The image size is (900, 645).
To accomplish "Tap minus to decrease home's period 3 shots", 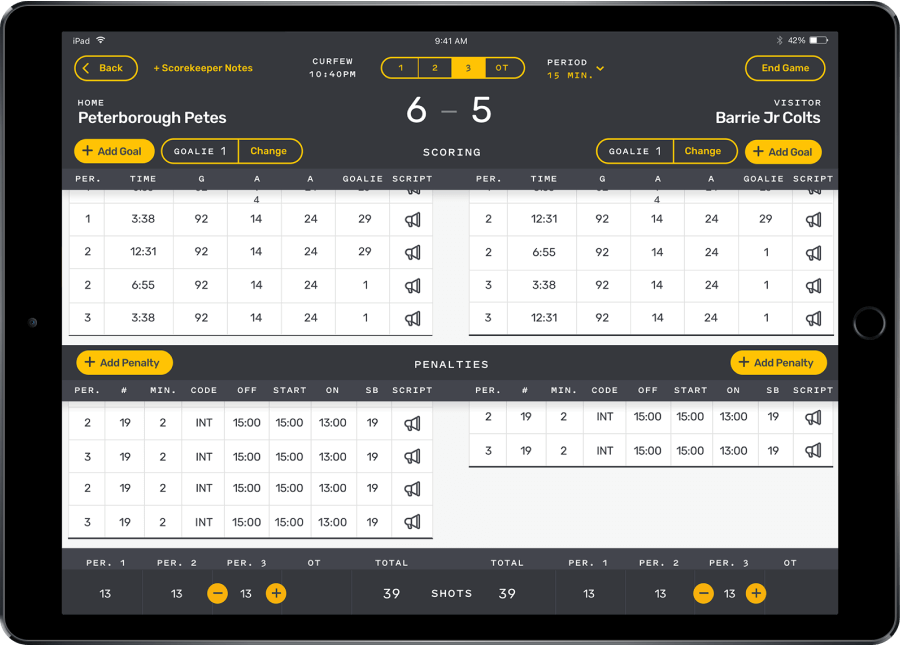I will click(x=217, y=593).
